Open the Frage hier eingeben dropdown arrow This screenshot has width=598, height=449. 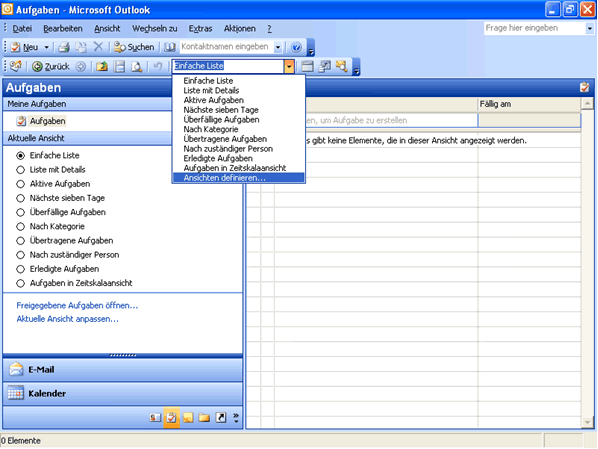pos(590,28)
